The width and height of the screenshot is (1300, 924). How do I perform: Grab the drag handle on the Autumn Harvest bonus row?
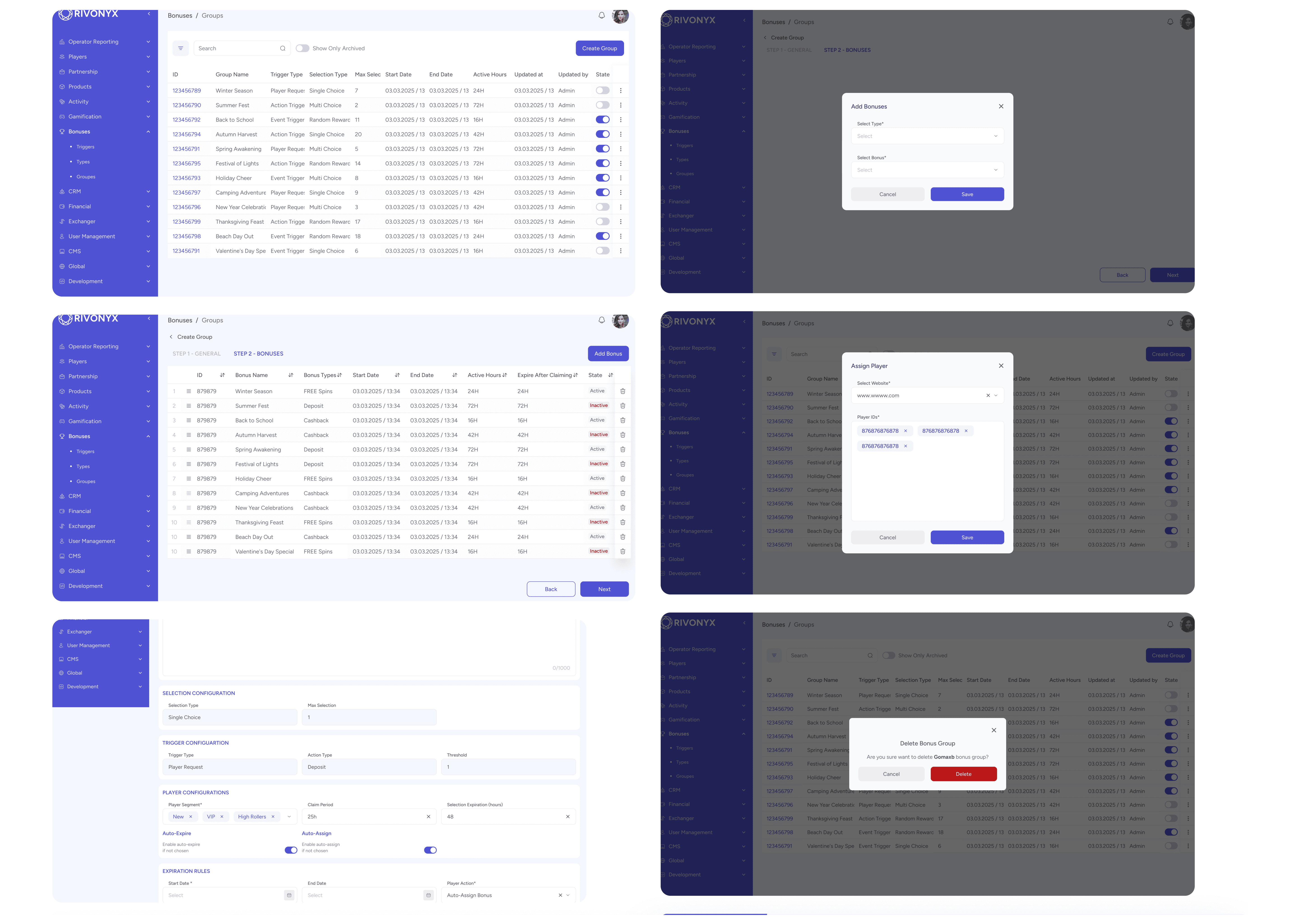189,435
